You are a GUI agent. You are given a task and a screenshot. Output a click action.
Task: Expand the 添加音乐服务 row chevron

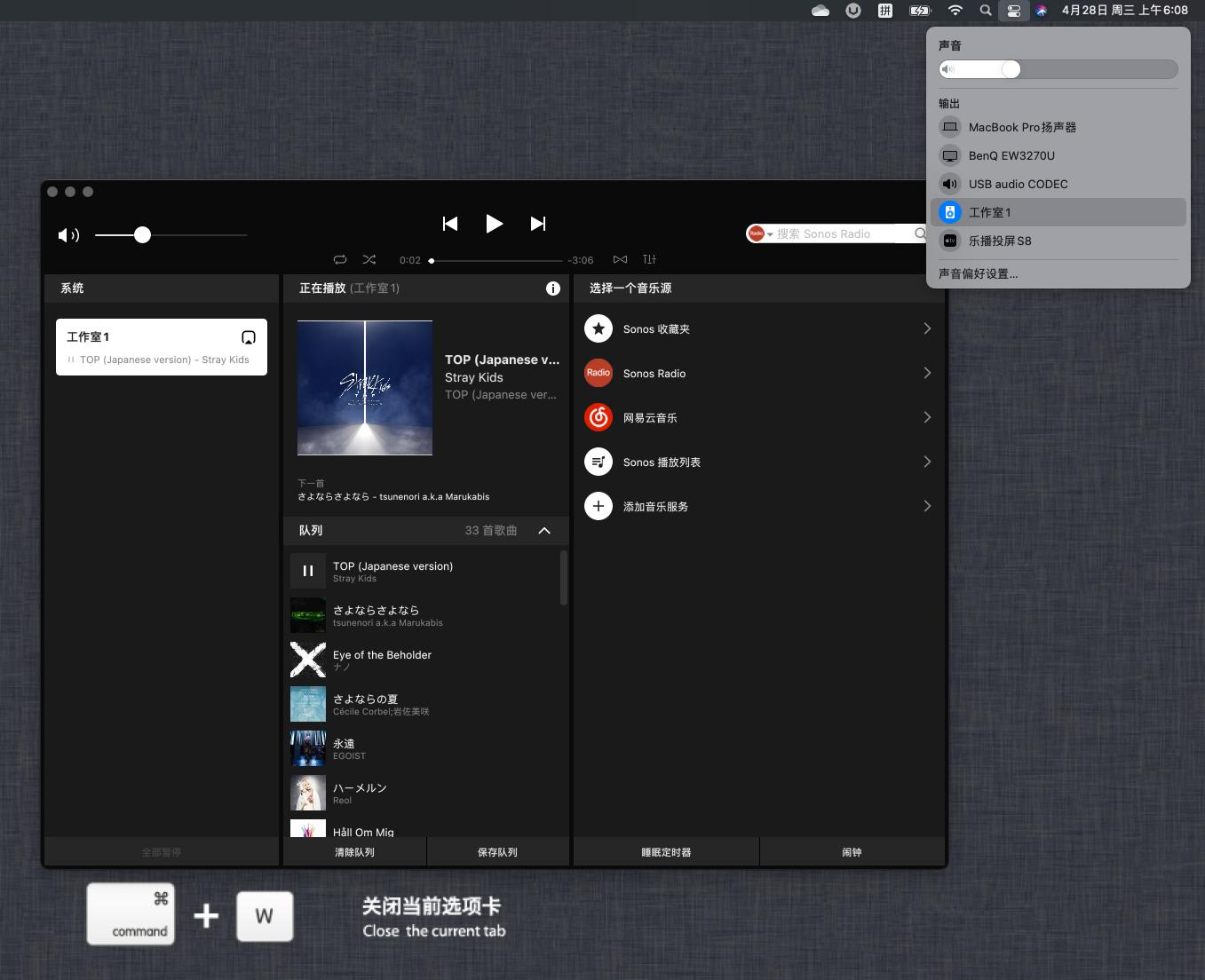pyautogui.click(x=927, y=506)
